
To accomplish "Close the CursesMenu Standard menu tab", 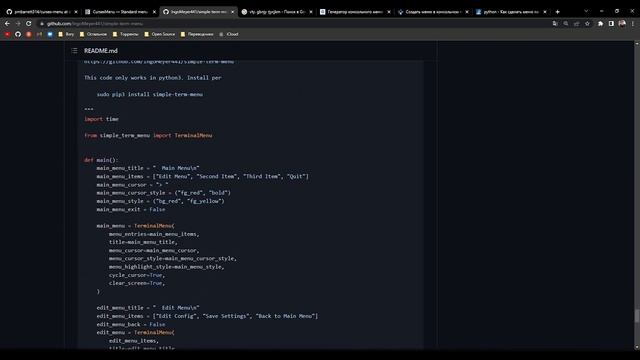I will [154, 12].
